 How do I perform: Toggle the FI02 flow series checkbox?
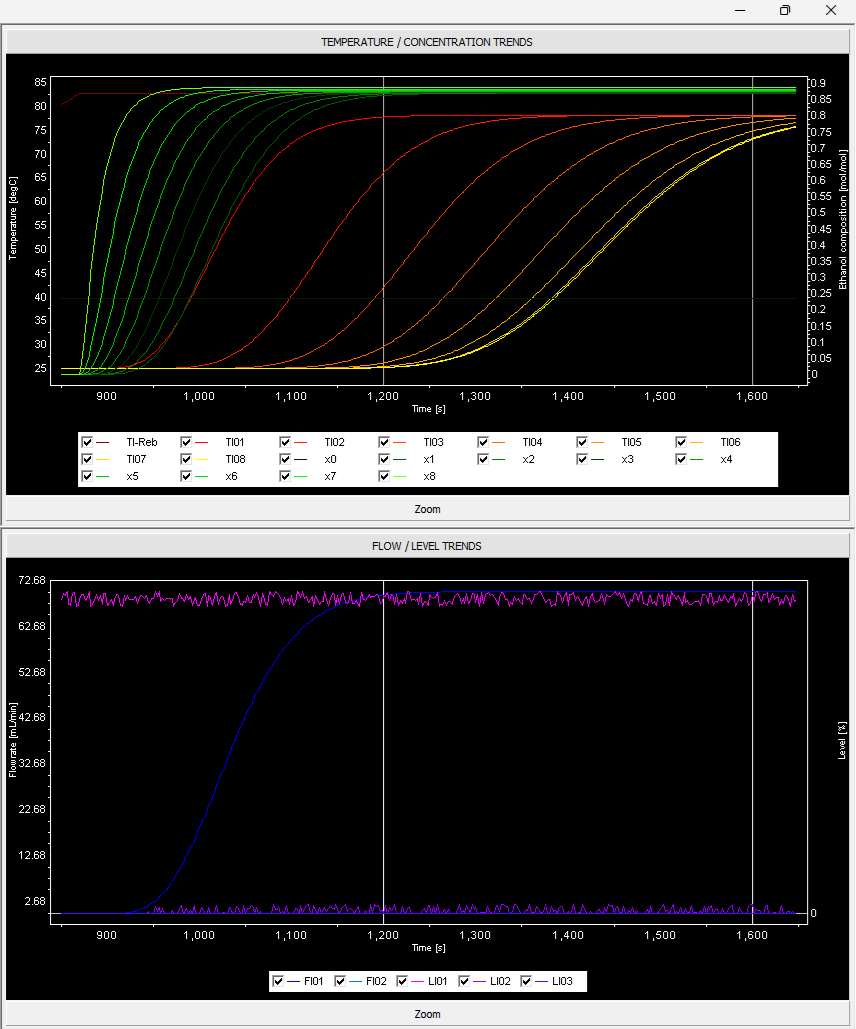340,981
